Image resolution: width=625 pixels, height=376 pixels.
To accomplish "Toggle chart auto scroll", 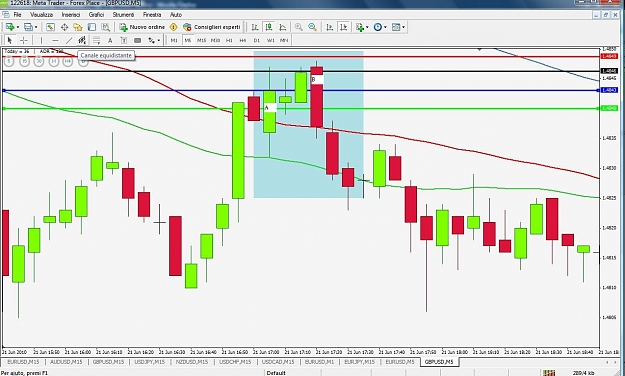I will [x=330, y=27].
